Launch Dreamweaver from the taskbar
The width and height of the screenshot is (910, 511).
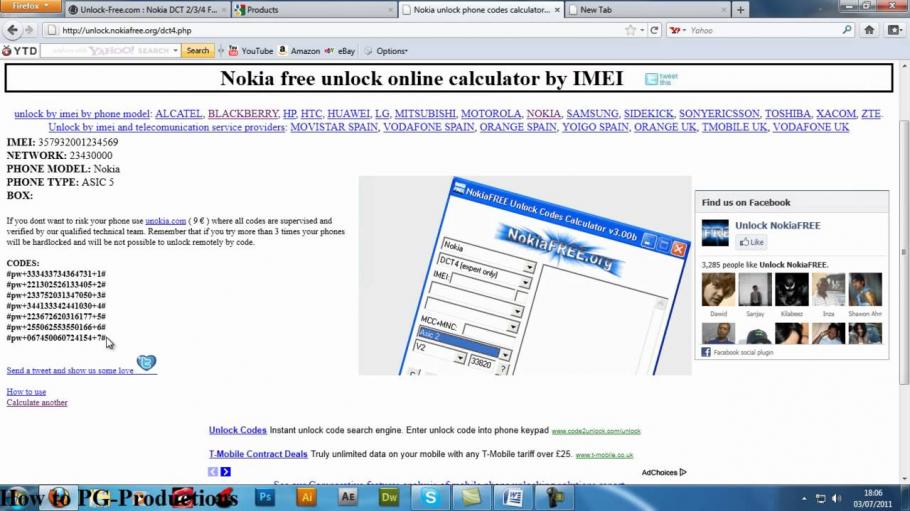(x=389, y=497)
